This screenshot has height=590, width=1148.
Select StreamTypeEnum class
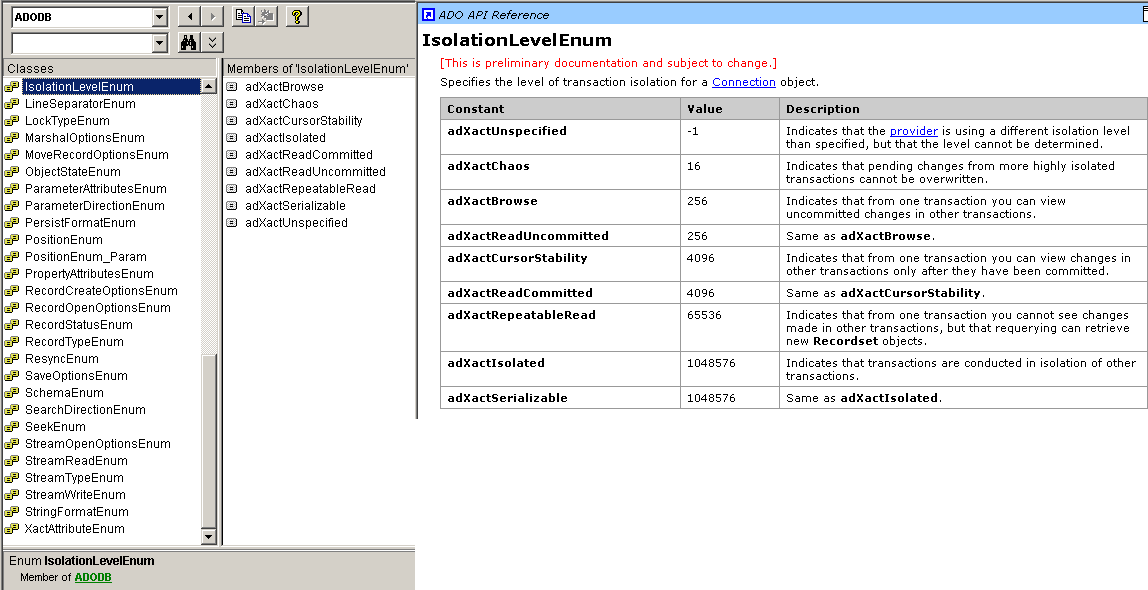tap(74, 478)
